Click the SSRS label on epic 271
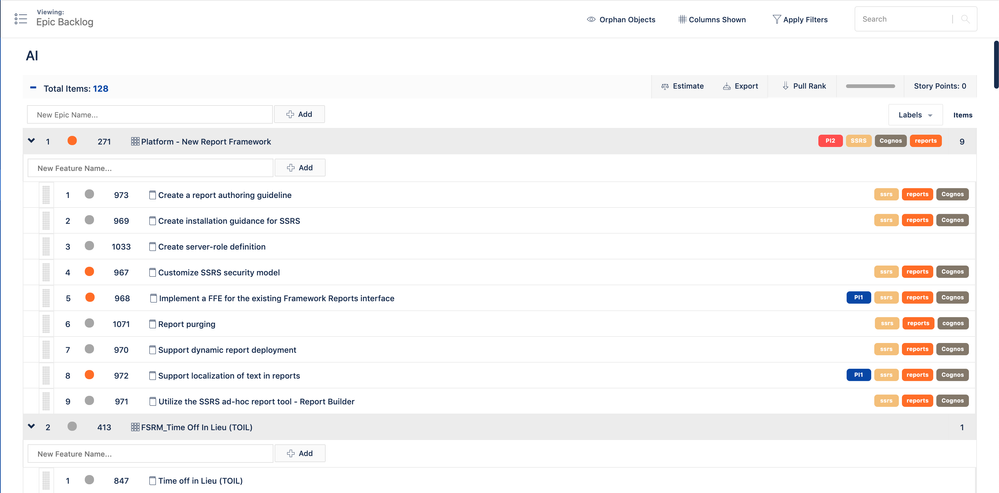Screen dimensions: 999x493 click(x=859, y=141)
